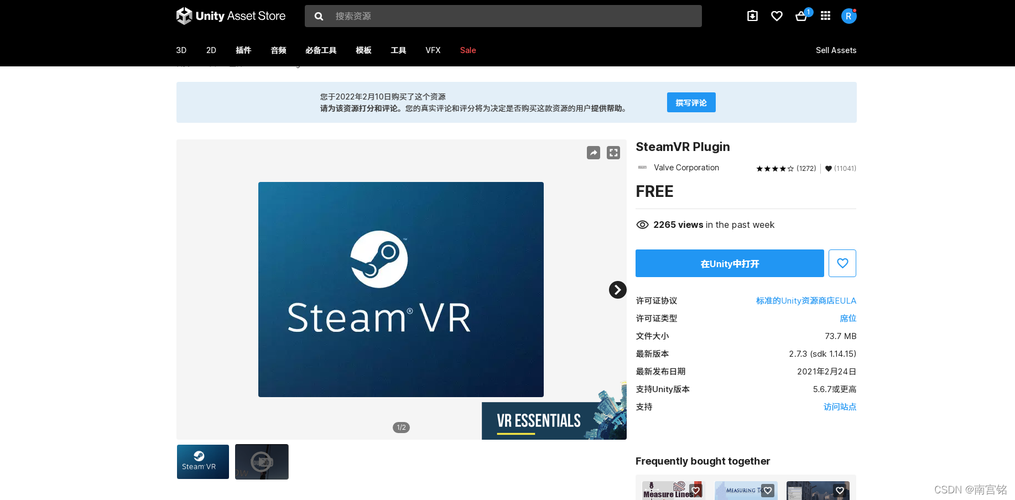Open the header wishlist heart icon
This screenshot has height=500, width=1015.
(777, 16)
